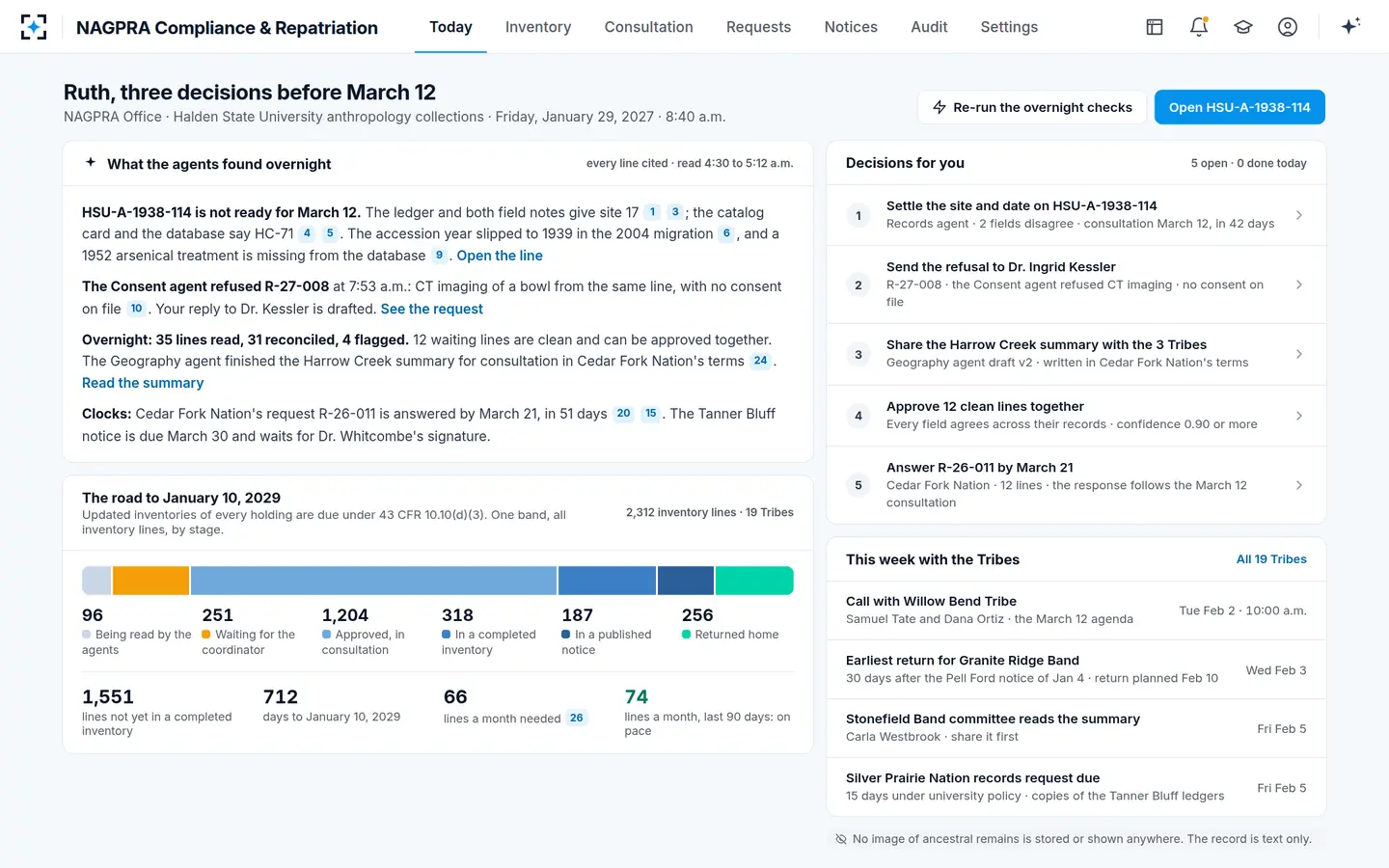The height and width of the screenshot is (868, 1389).
Task: Open 'Earliest return for Granite Ridge Band' entry
Action: [x=1076, y=669]
